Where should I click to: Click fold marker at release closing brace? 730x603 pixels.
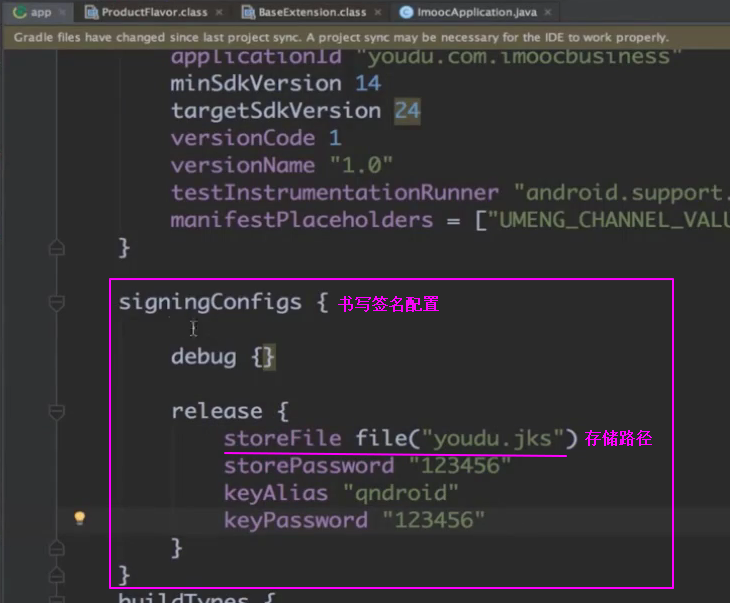click(x=57, y=547)
